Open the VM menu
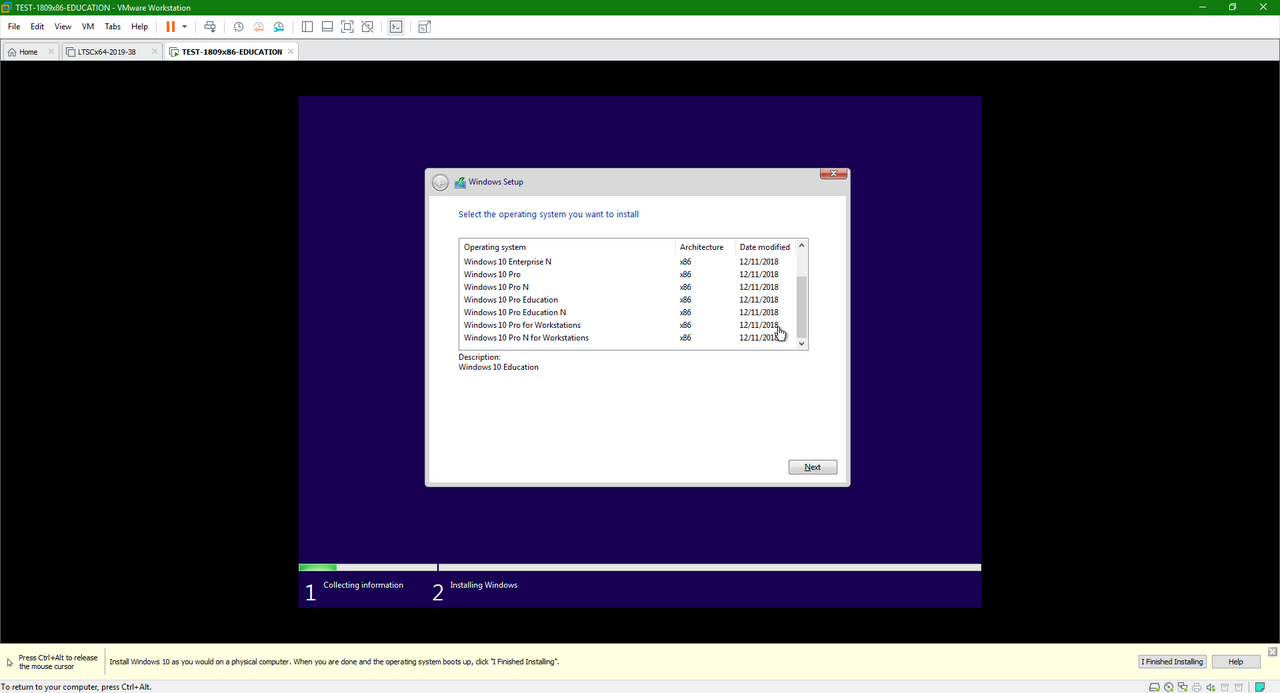Viewport: 1280px width, 693px height. click(x=88, y=26)
